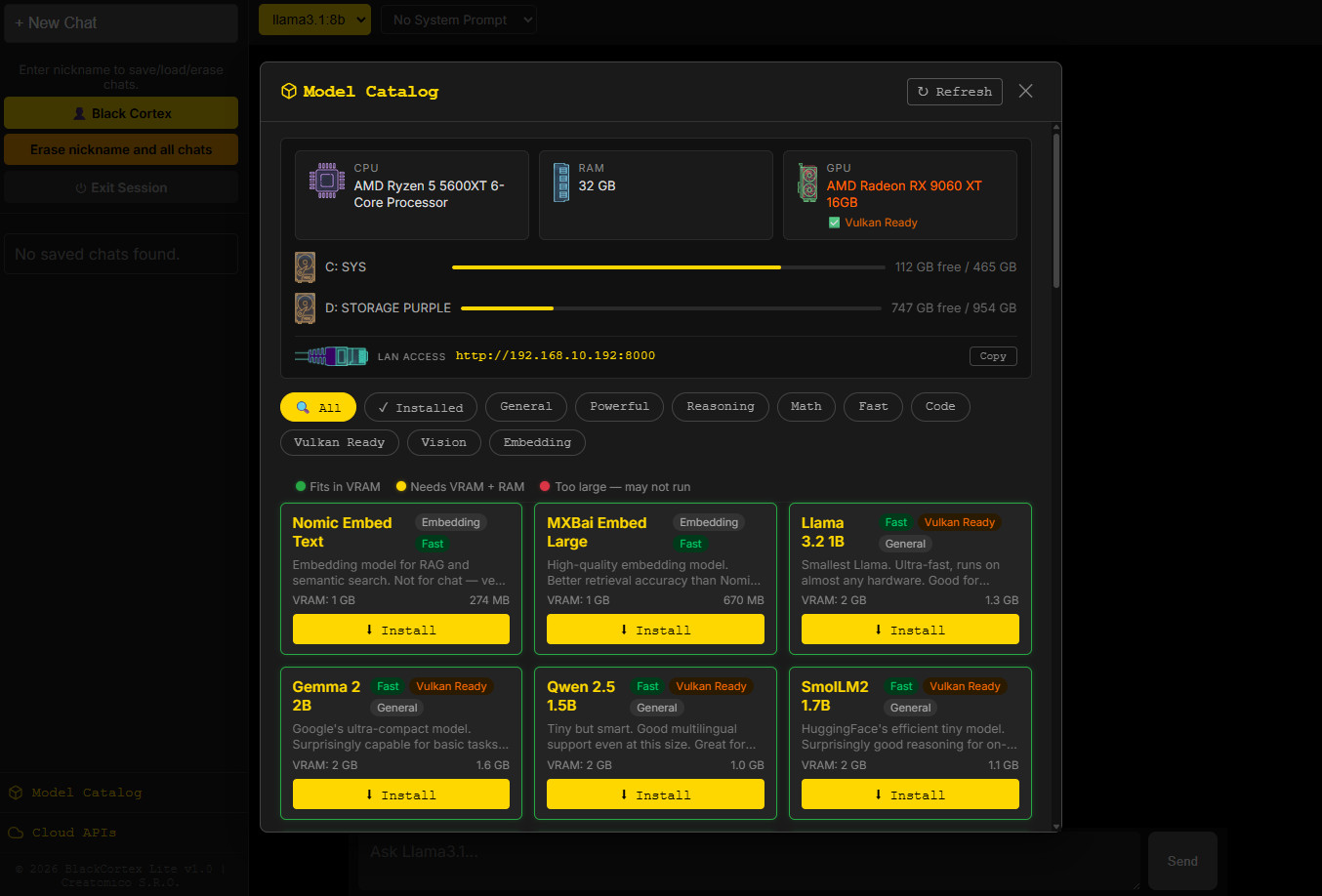Click the Send button
This screenshot has height=896, width=1322.
pos(1182,861)
